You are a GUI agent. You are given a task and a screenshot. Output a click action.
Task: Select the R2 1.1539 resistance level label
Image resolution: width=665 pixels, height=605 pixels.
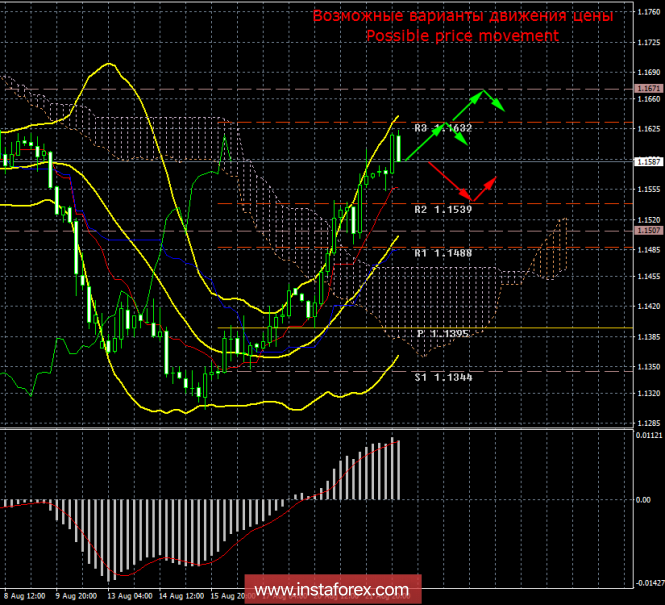pyautogui.click(x=445, y=209)
